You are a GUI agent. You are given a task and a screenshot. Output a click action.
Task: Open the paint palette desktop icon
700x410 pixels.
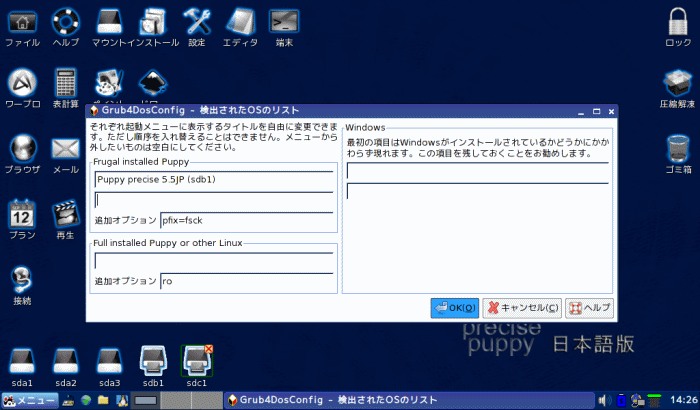pyautogui.click(x=109, y=83)
